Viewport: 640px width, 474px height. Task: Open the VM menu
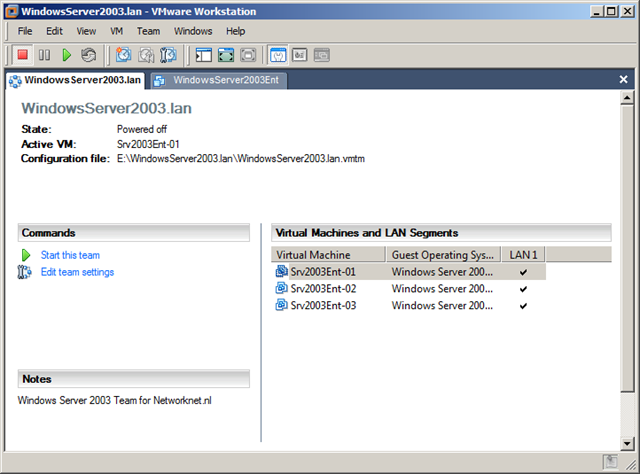[x=116, y=31]
